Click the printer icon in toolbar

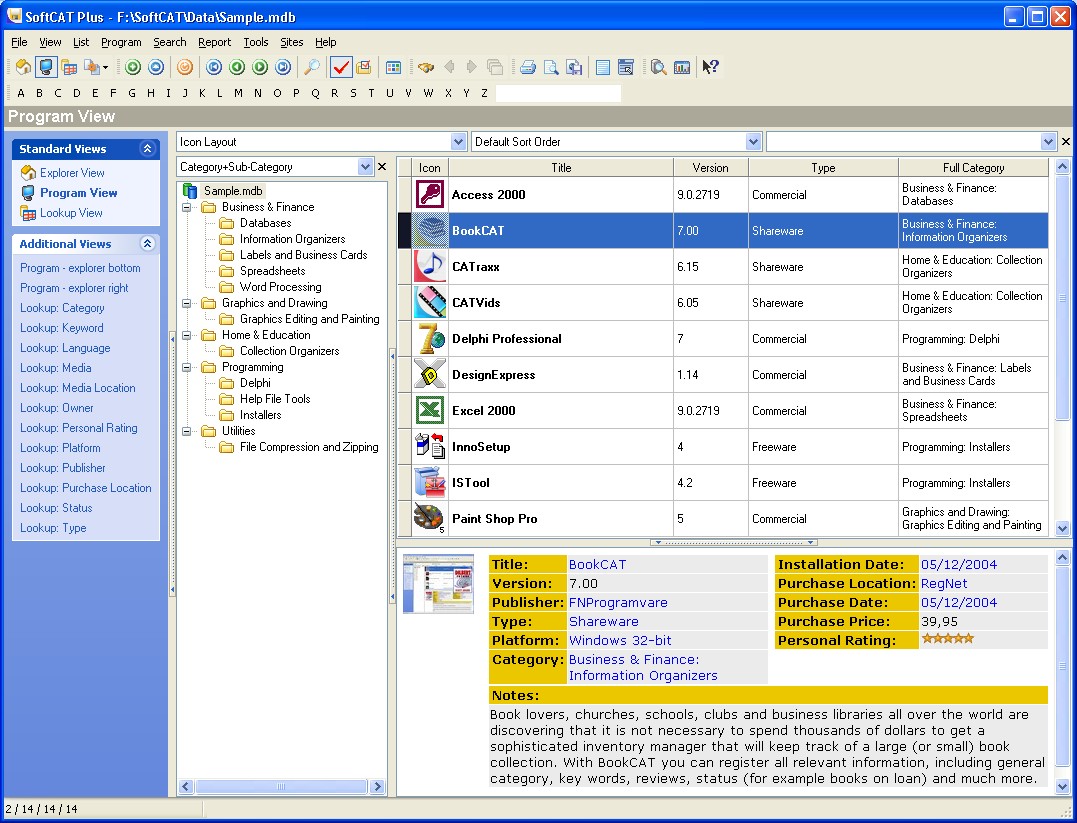[x=528, y=67]
